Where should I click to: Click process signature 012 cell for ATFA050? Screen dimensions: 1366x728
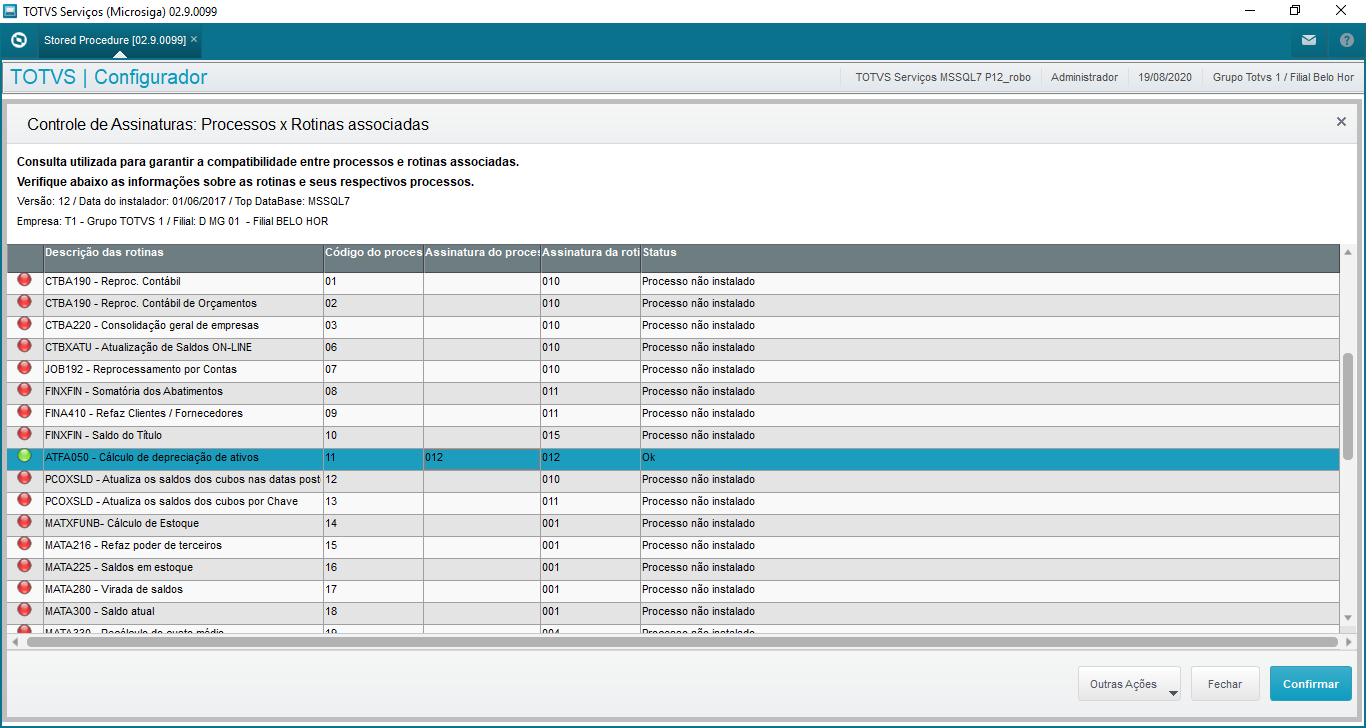(x=482, y=458)
